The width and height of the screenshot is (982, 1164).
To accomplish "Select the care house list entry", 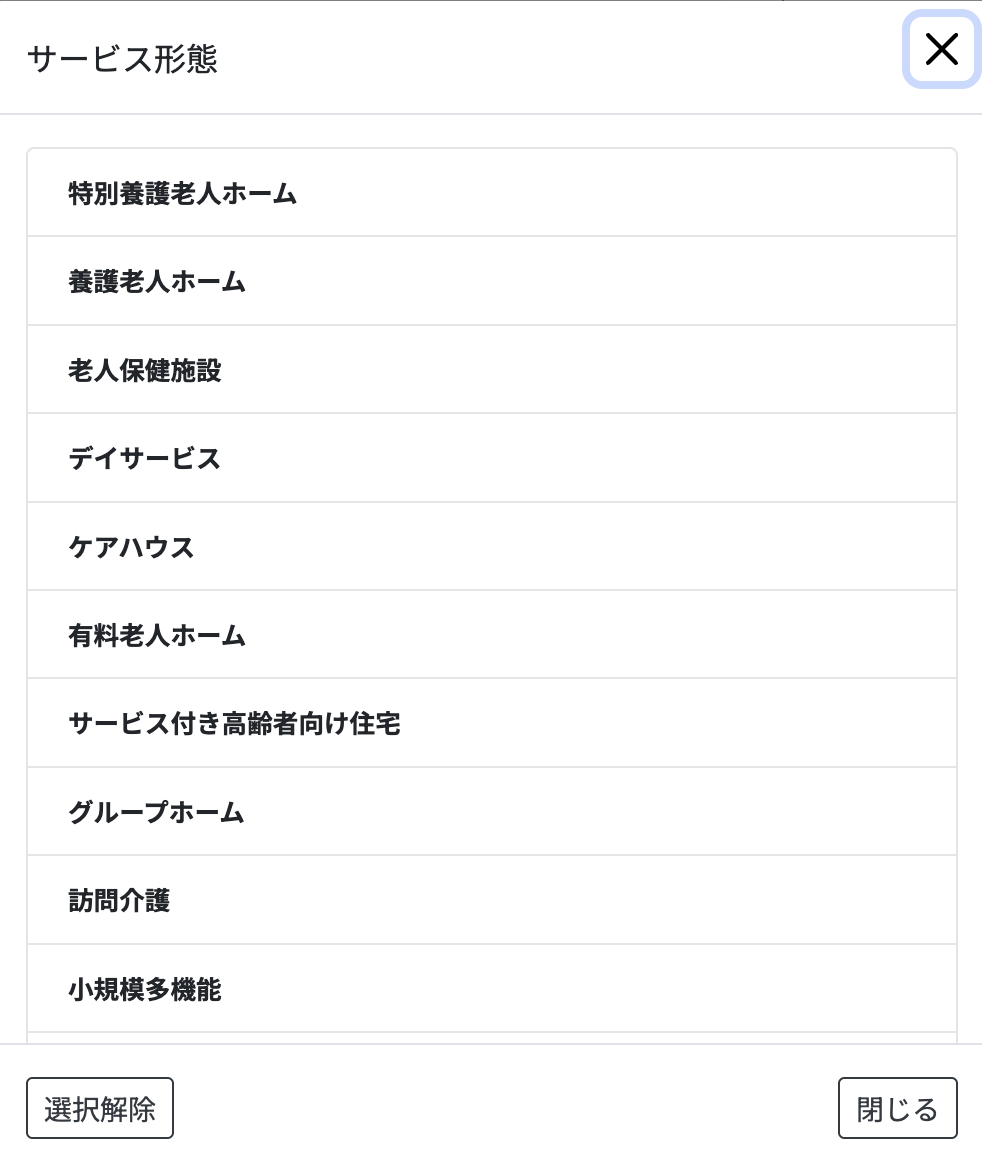I will [131, 547].
